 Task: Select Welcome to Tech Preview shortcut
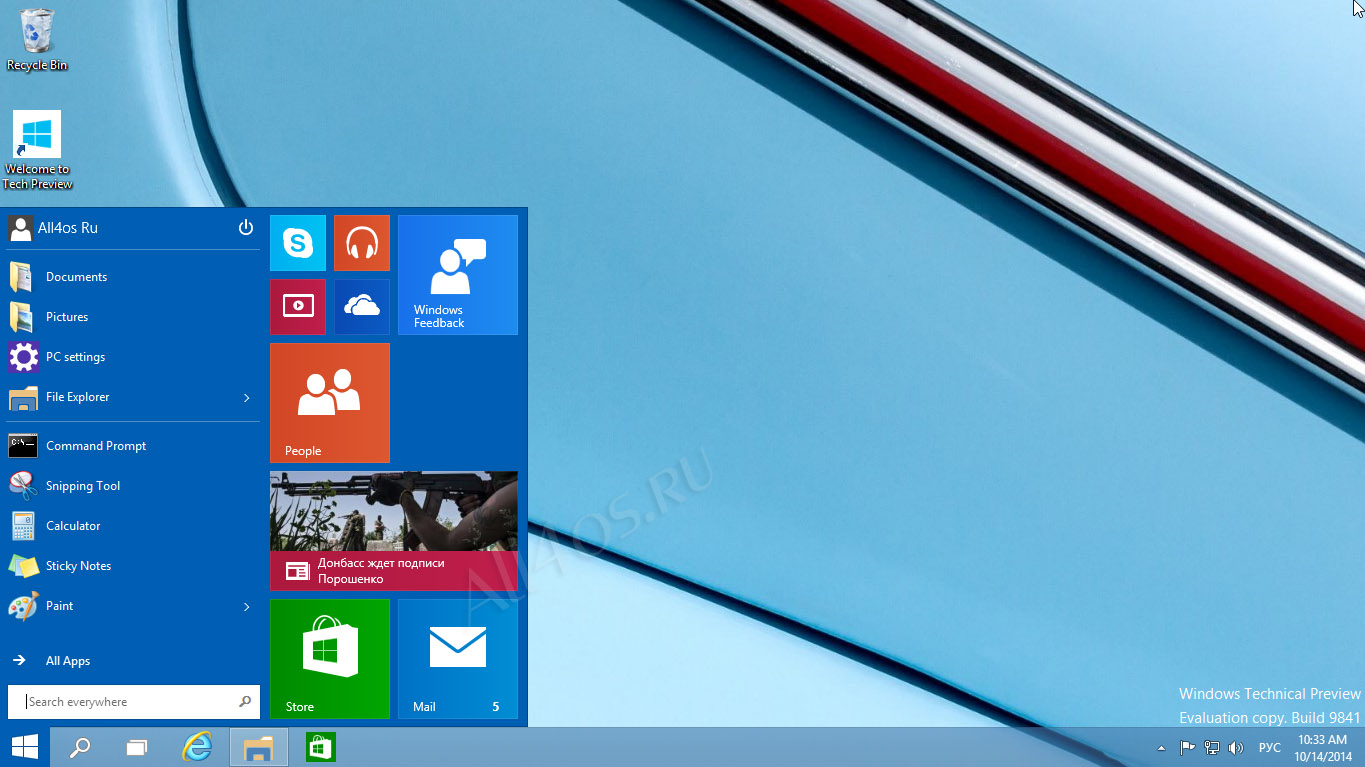(x=37, y=150)
